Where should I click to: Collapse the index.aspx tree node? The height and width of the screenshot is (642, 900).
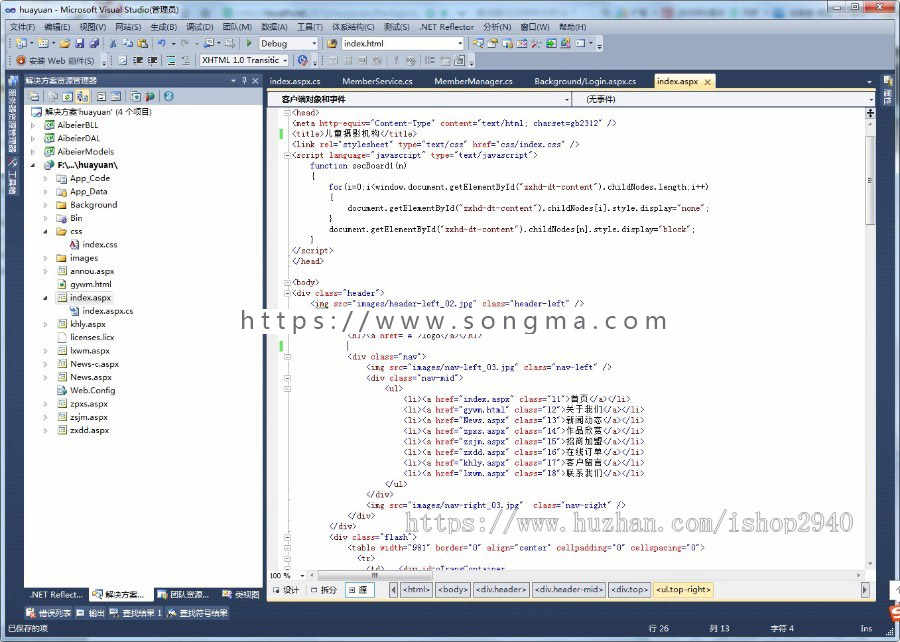click(x=45, y=298)
